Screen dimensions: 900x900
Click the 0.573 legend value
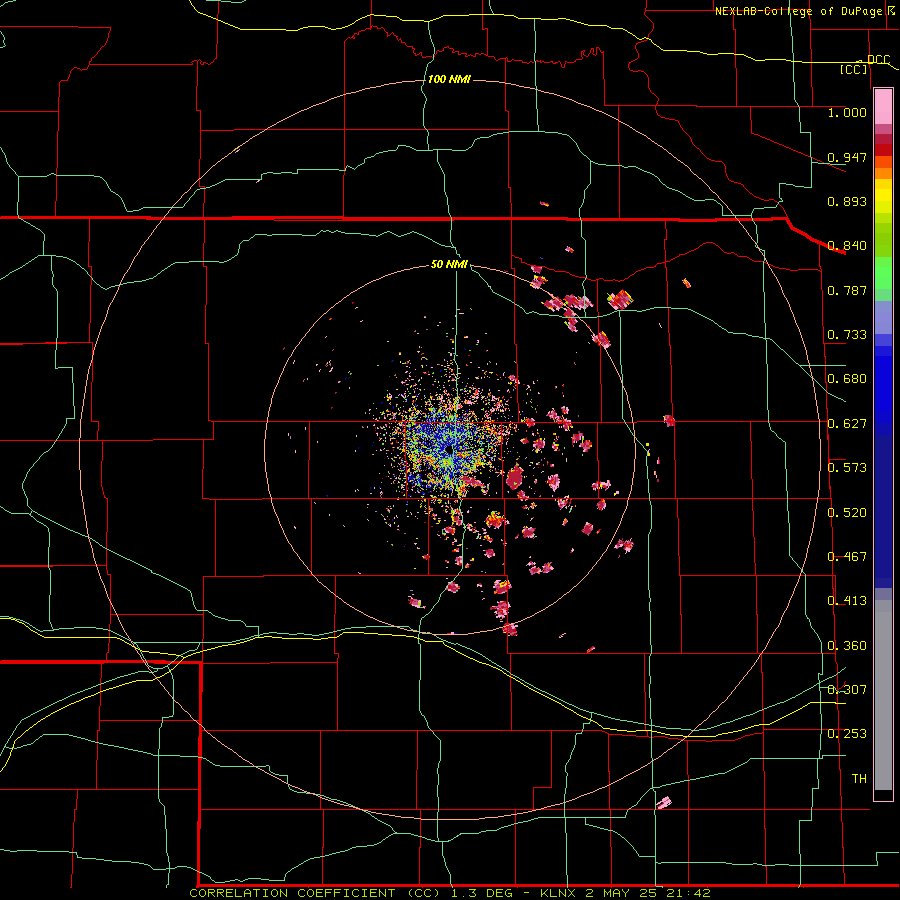click(847, 468)
